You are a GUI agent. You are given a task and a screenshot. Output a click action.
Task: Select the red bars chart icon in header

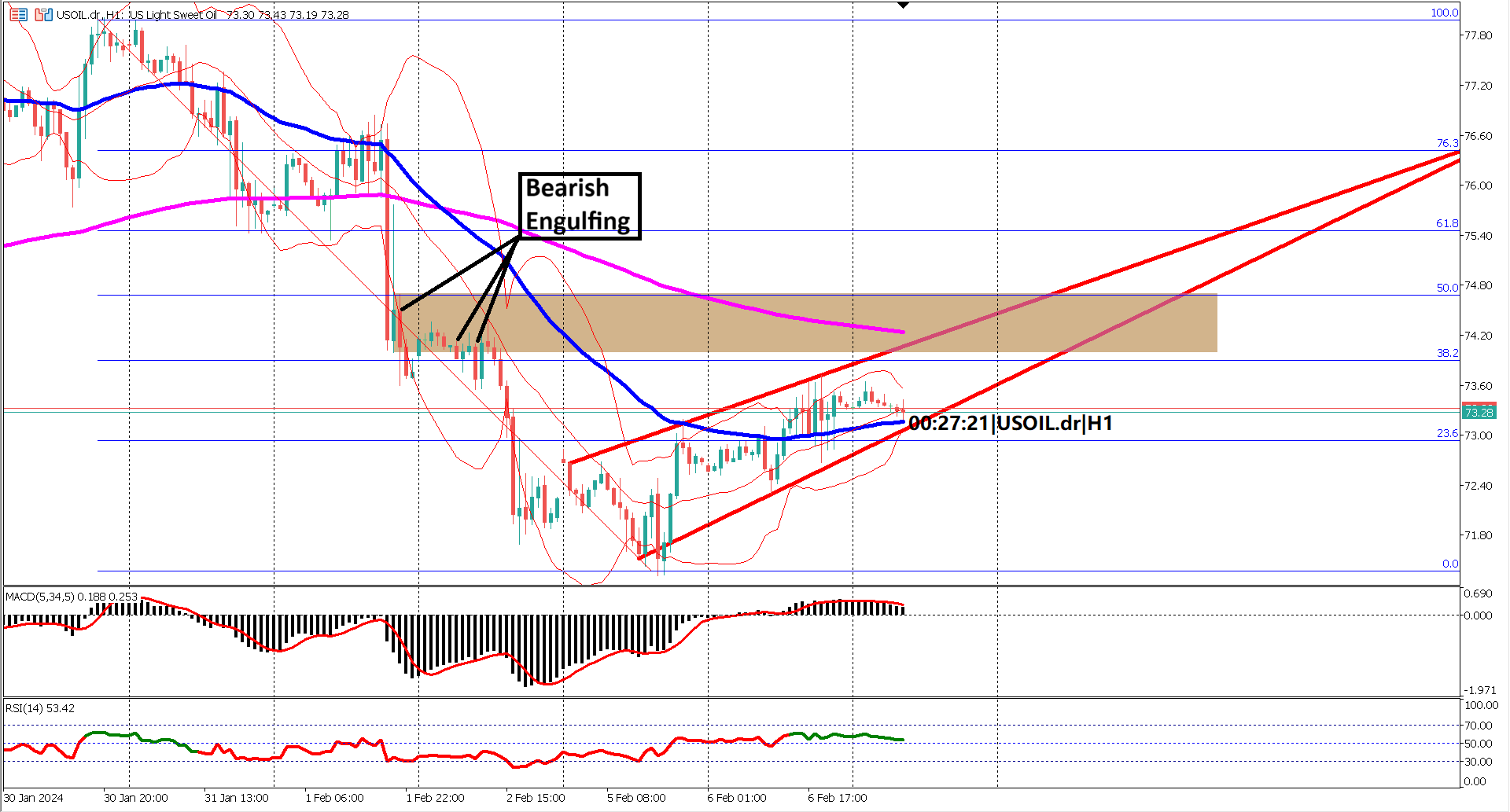[x=39, y=15]
